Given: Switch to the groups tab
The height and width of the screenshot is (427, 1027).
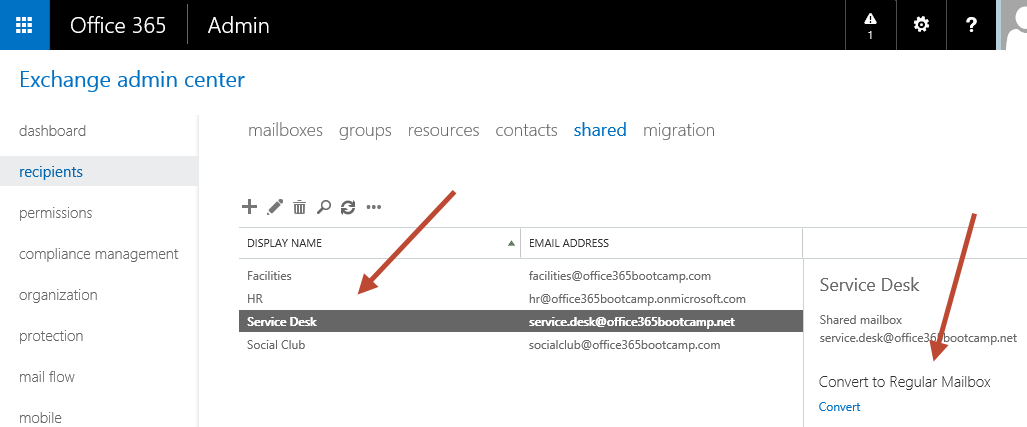Looking at the screenshot, I should (365, 130).
